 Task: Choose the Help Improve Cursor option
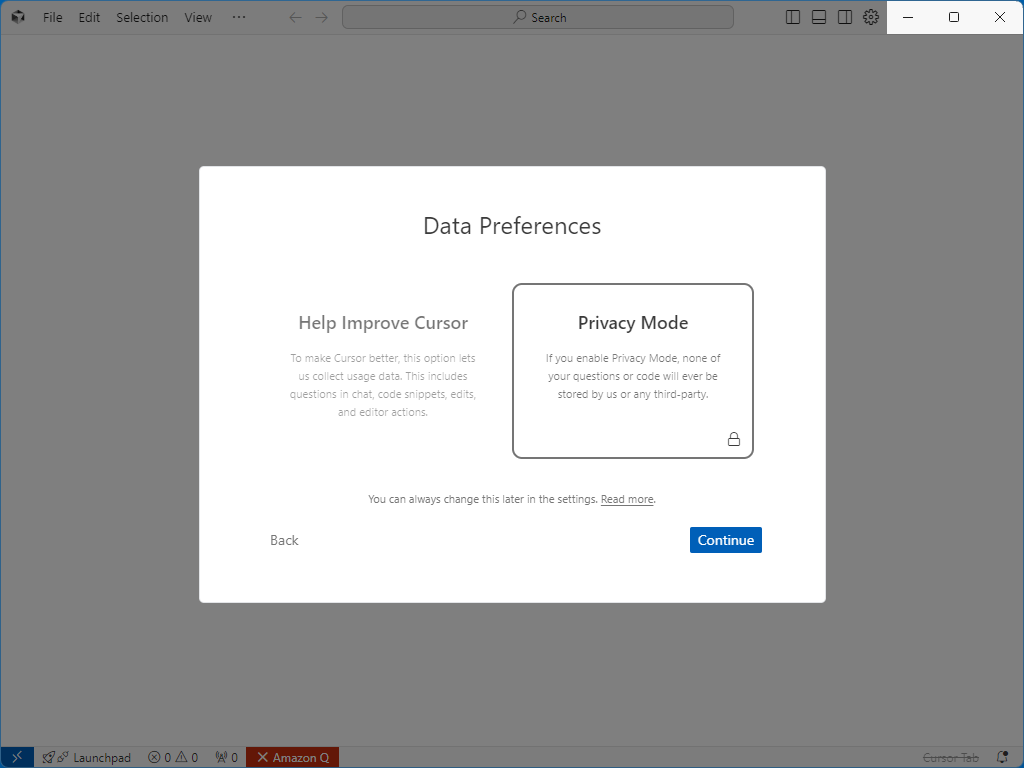coord(383,371)
